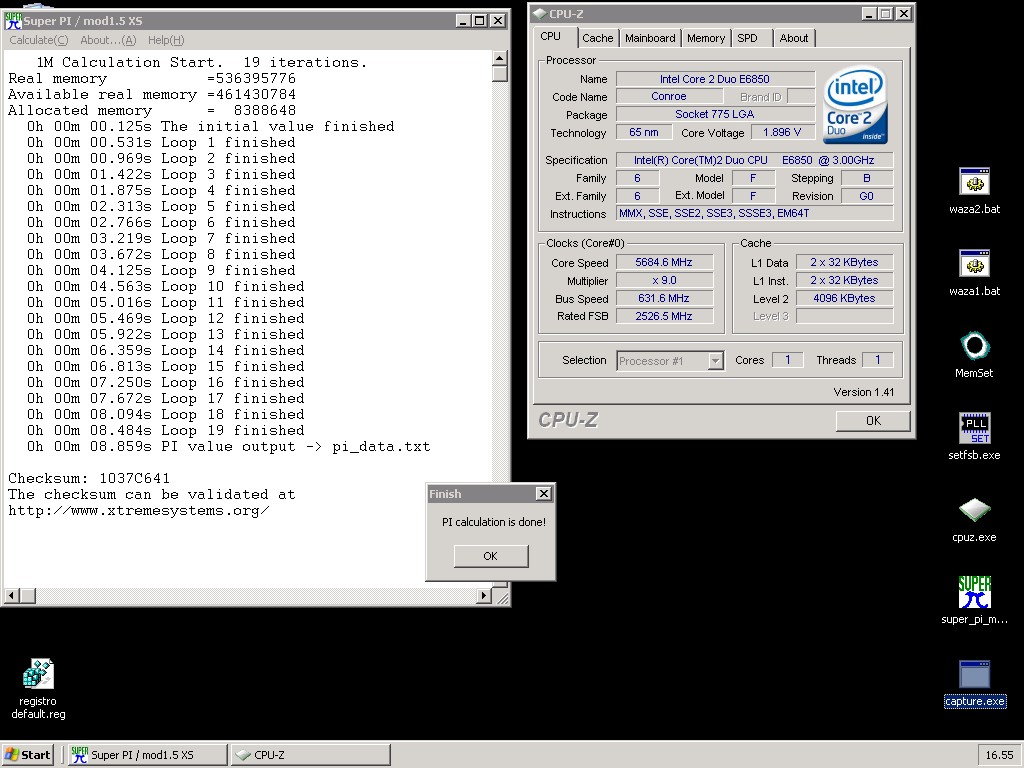Click the xtremesystems.org URL text

click(x=138, y=511)
